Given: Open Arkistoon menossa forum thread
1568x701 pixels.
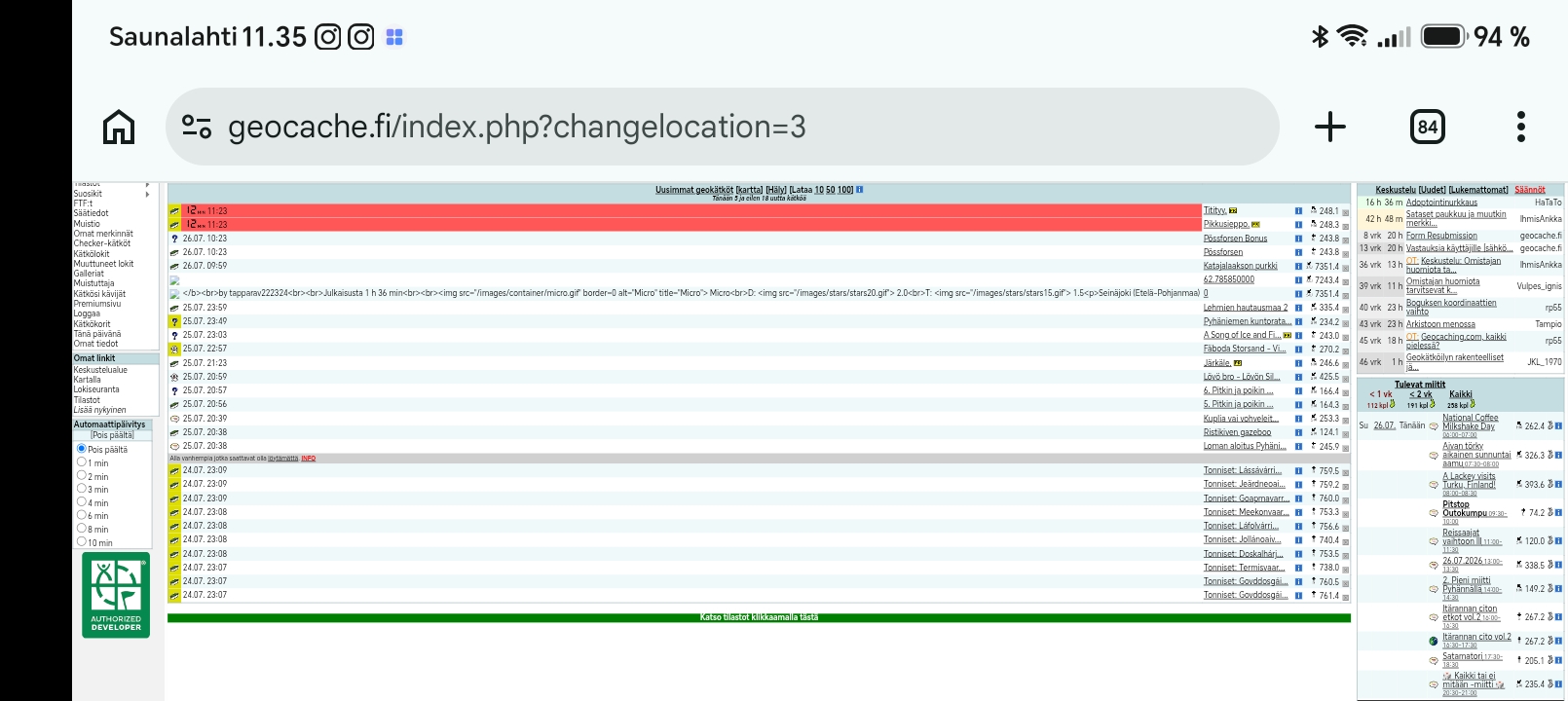Looking at the screenshot, I should [x=1440, y=324].
